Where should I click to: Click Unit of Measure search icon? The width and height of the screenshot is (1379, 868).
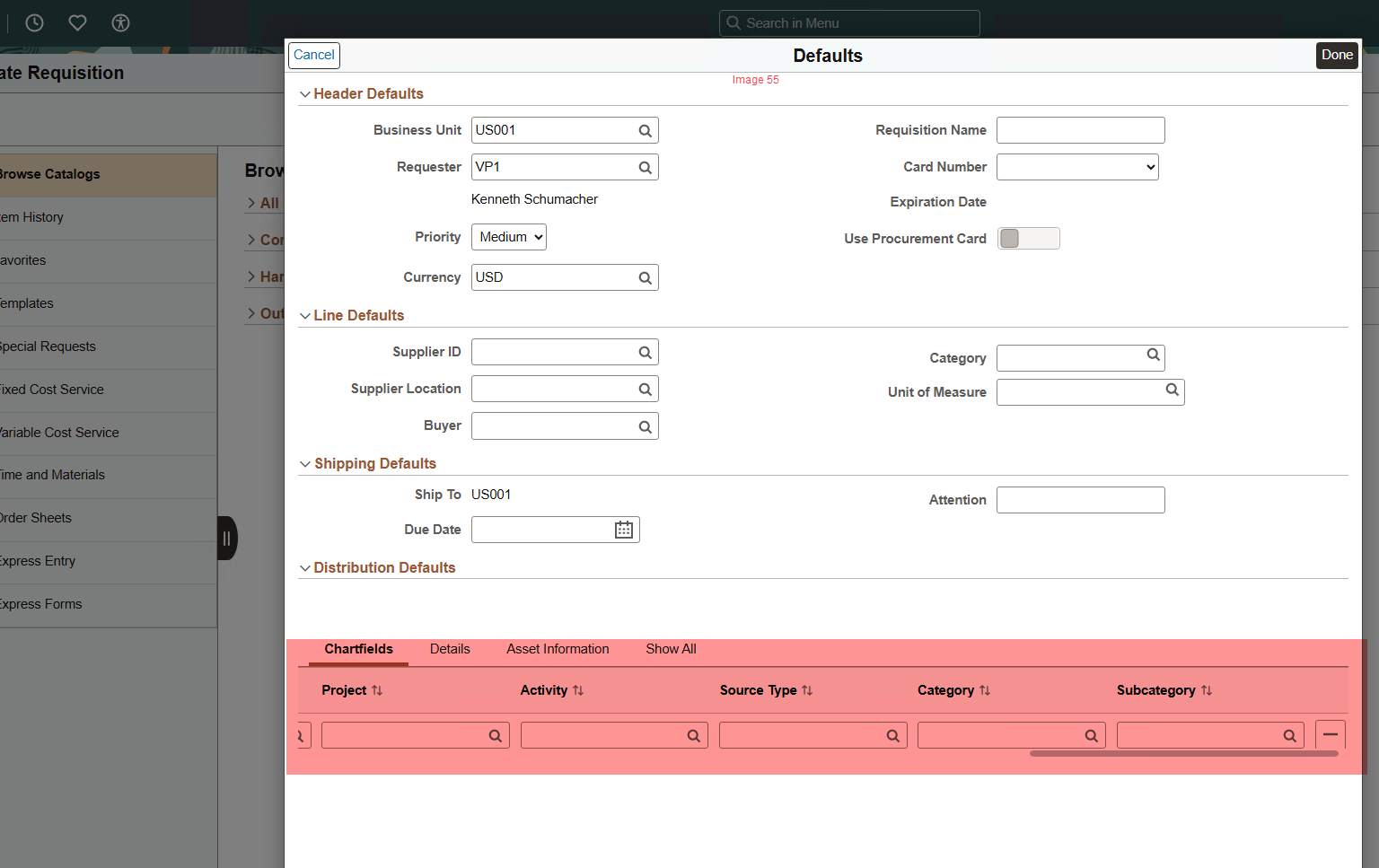click(x=1172, y=390)
